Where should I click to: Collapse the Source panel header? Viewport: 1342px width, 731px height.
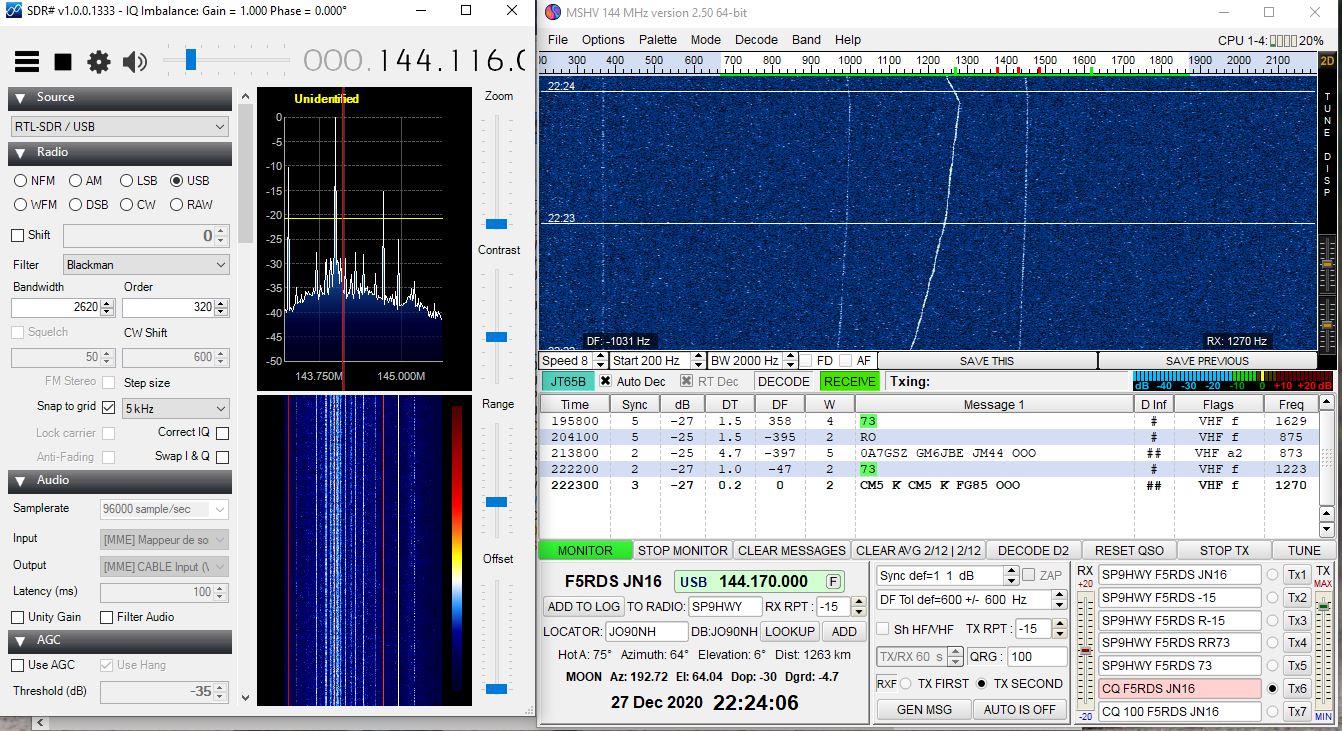(x=120, y=98)
